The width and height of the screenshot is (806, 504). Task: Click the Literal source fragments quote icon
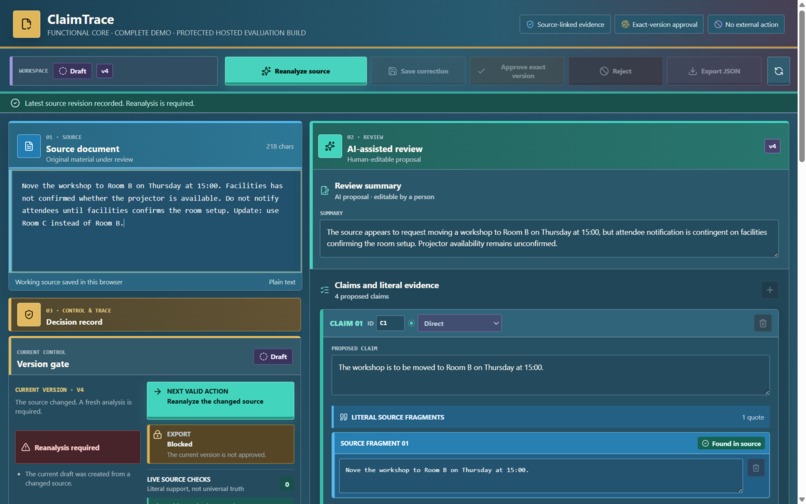click(x=343, y=417)
